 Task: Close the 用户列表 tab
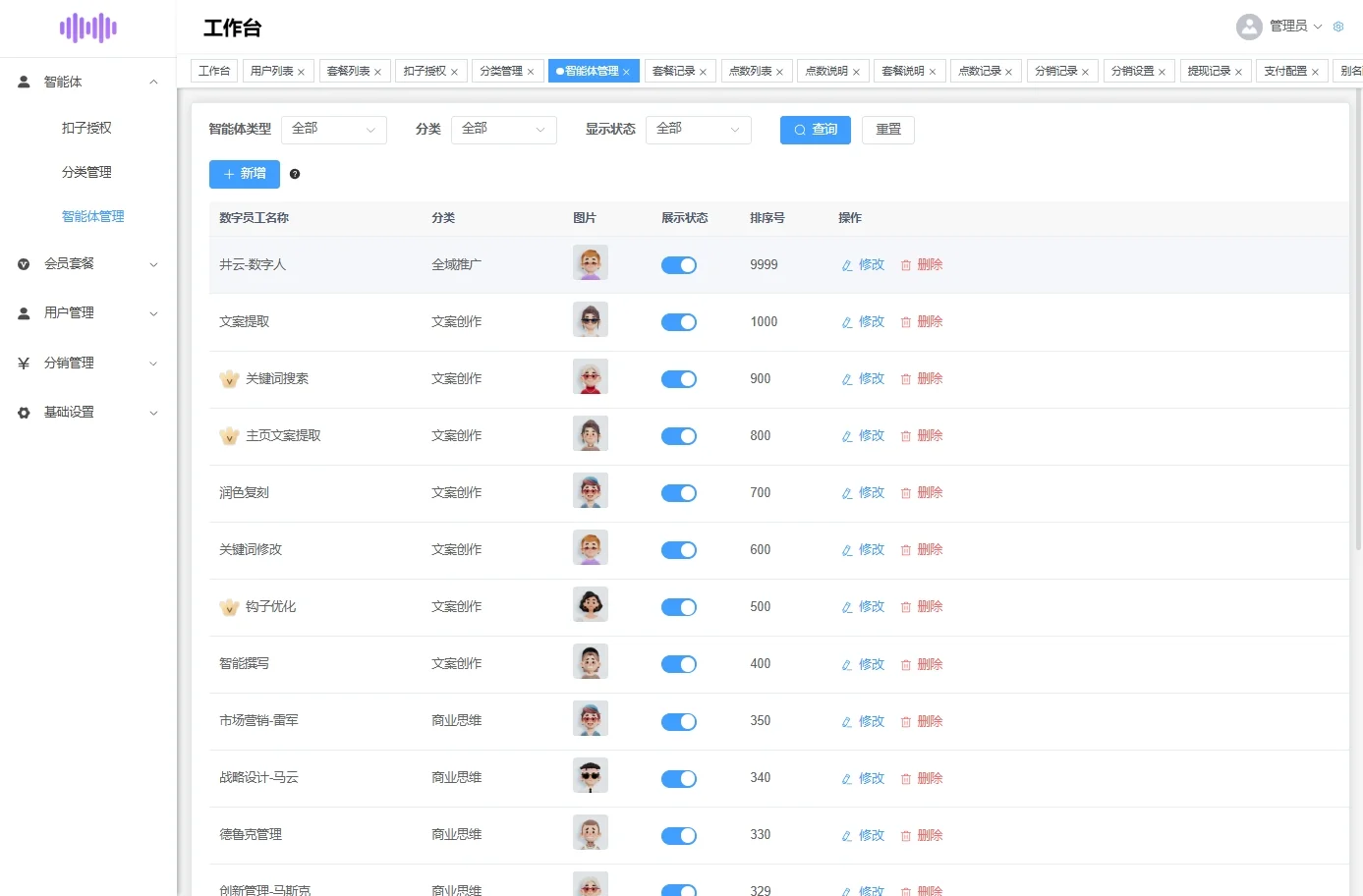(x=301, y=72)
